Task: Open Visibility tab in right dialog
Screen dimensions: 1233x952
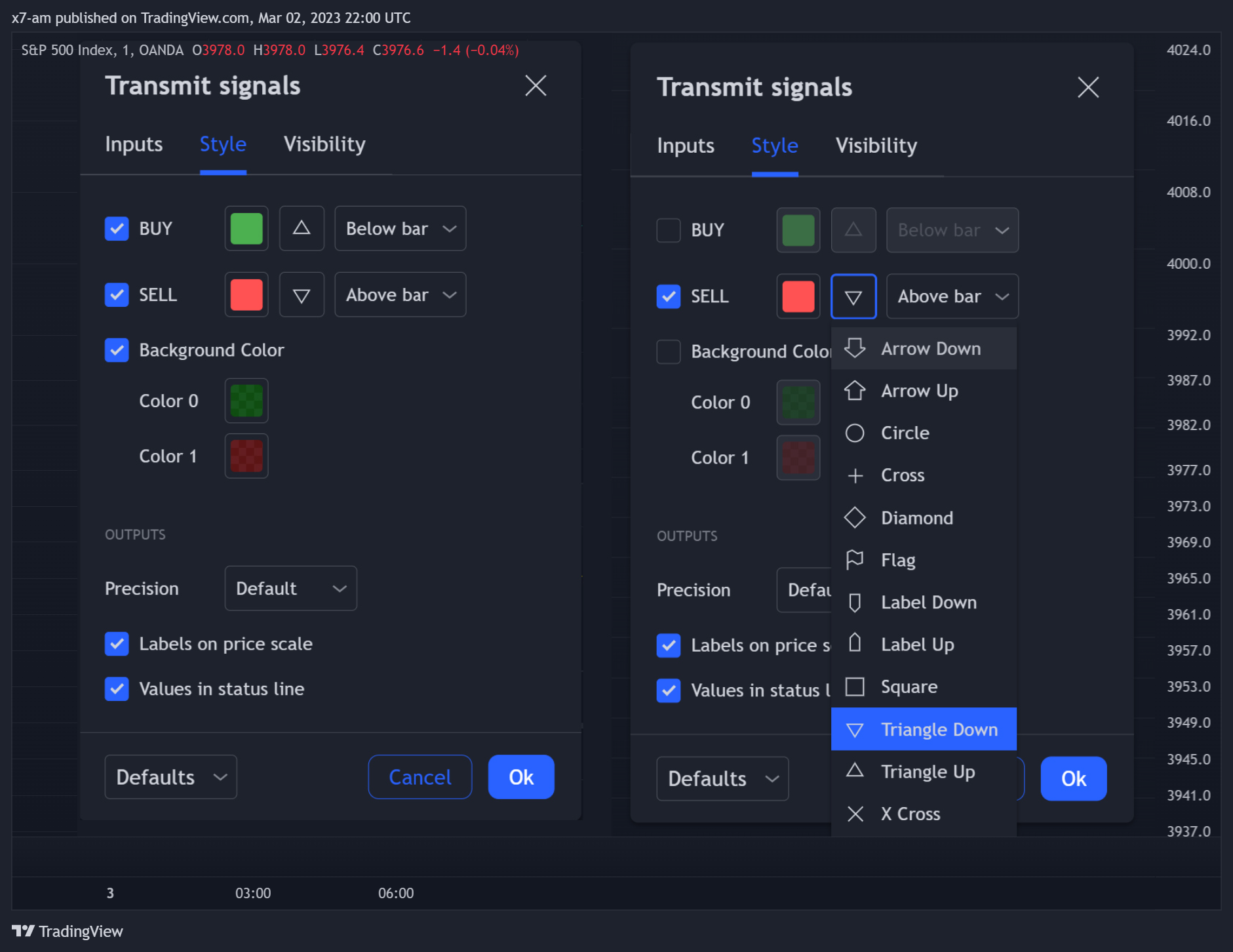Action: click(876, 146)
